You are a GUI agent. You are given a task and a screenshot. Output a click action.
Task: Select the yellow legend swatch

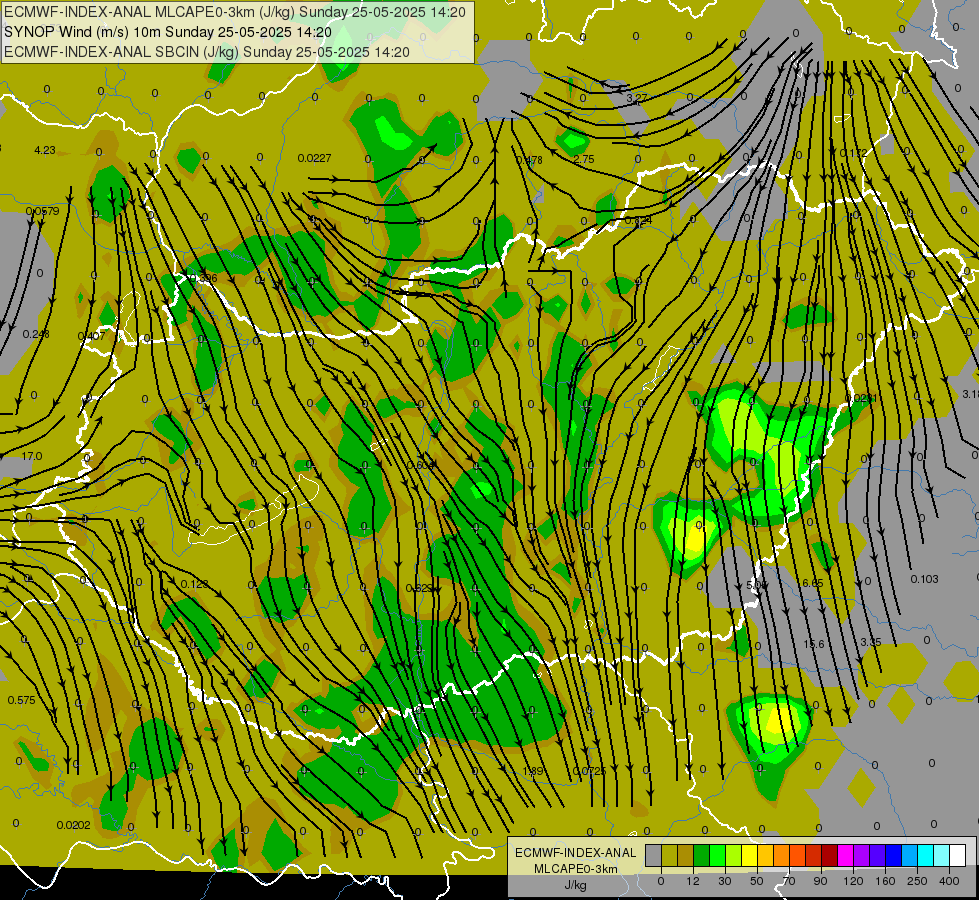pyautogui.click(x=750, y=856)
